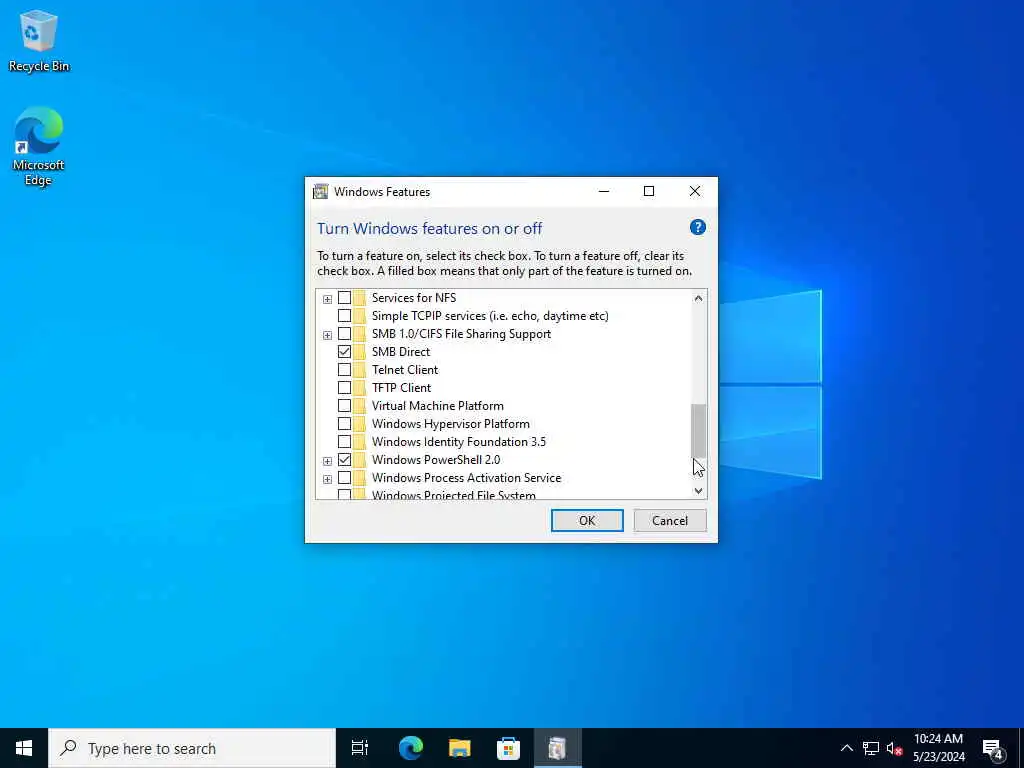
Task: Open the Start menu
Action: [24, 748]
